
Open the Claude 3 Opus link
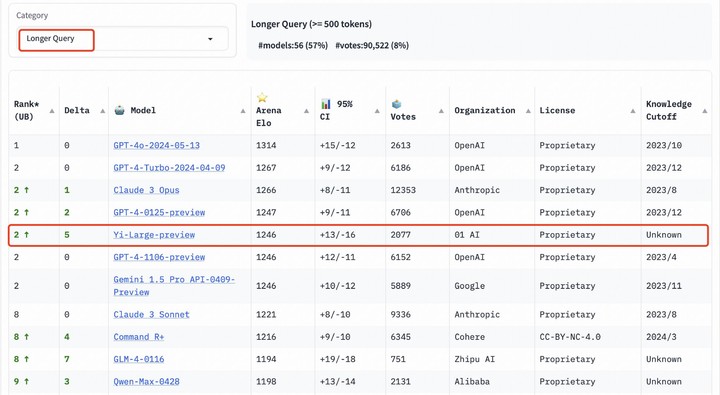point(146,190)
